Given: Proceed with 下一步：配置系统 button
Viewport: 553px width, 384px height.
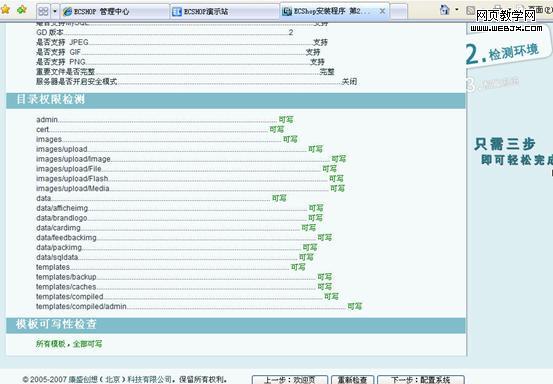Looking at the screenshot, I should tap(420, 380).
